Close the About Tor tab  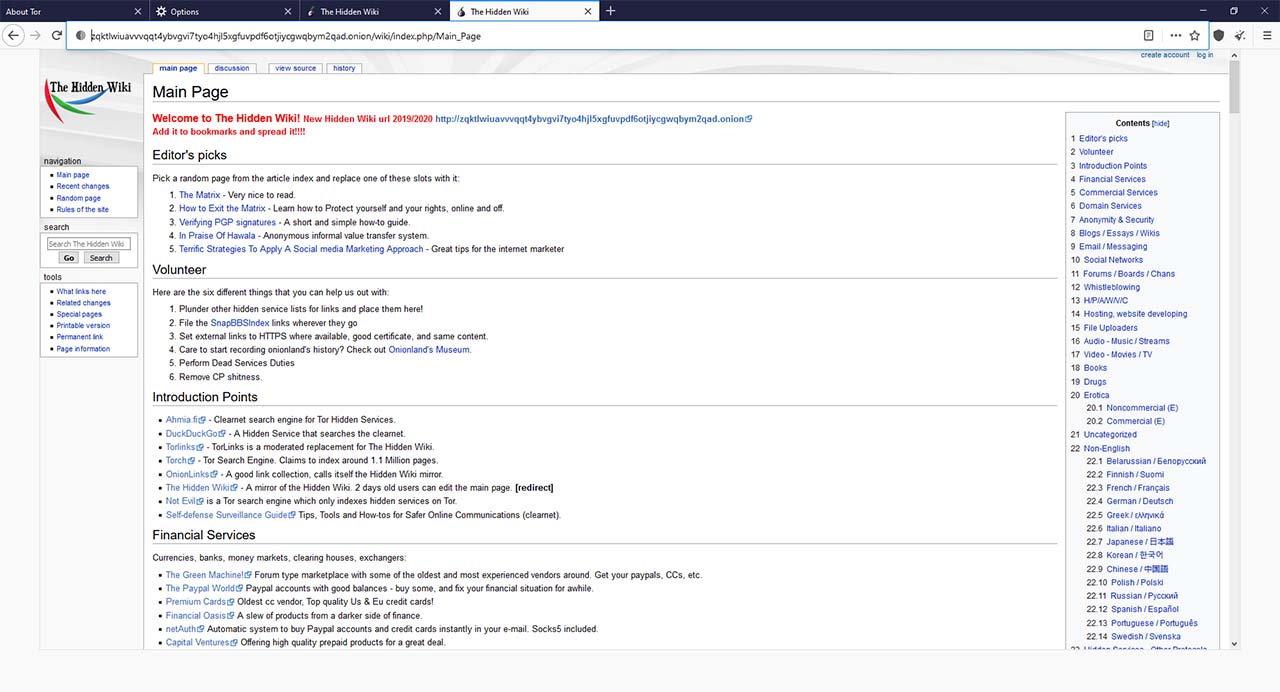pos(137,12)
